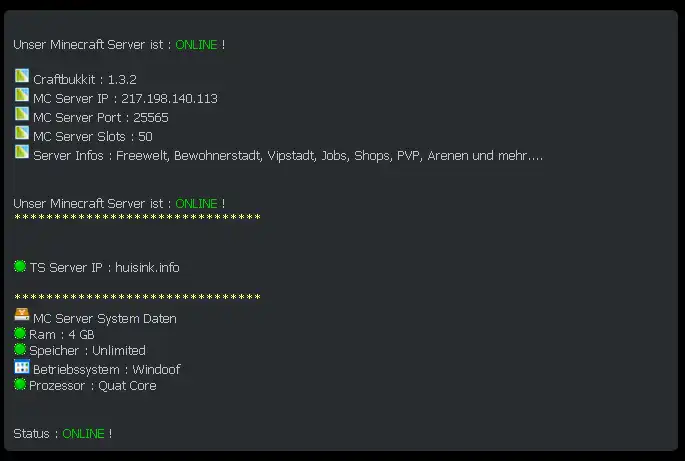Click the first green ONLINE status text
685x461 pixels.
coord(196,45)
